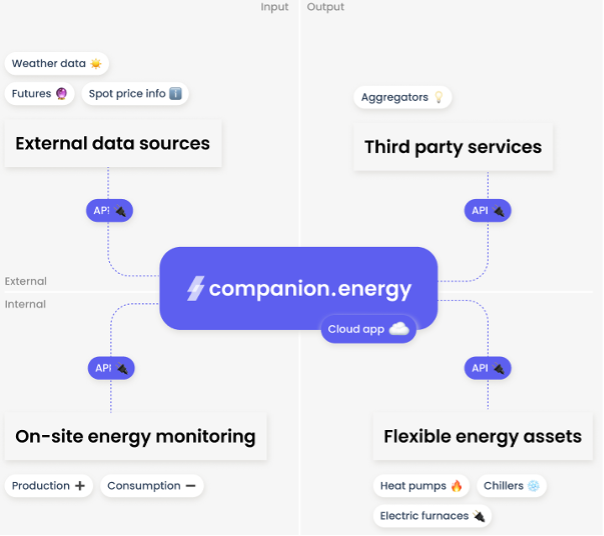Select the On-site energy monitoring card

pyautogui.click(x=135, y=437)
